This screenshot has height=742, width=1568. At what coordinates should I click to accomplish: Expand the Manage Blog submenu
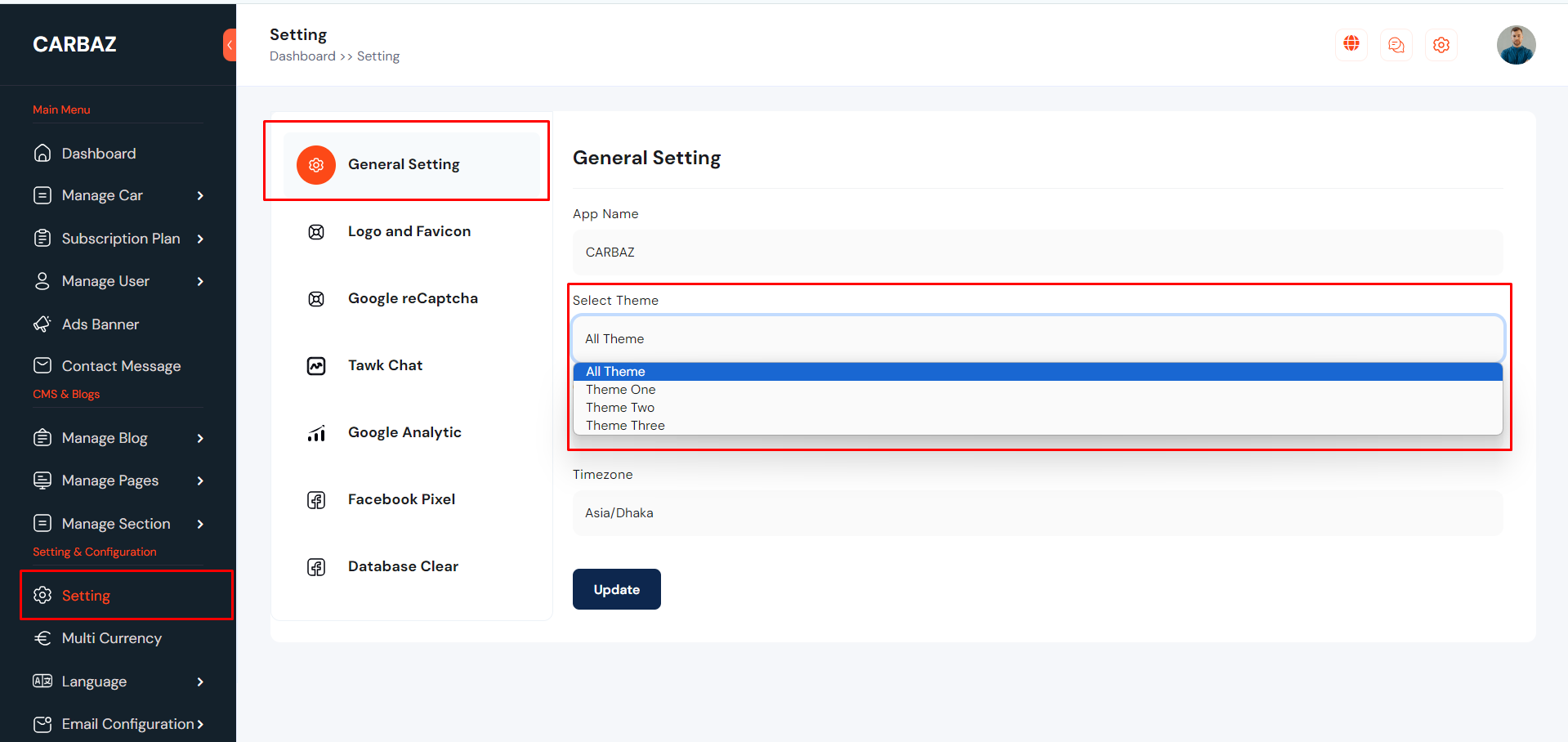(x=200, y=439)
